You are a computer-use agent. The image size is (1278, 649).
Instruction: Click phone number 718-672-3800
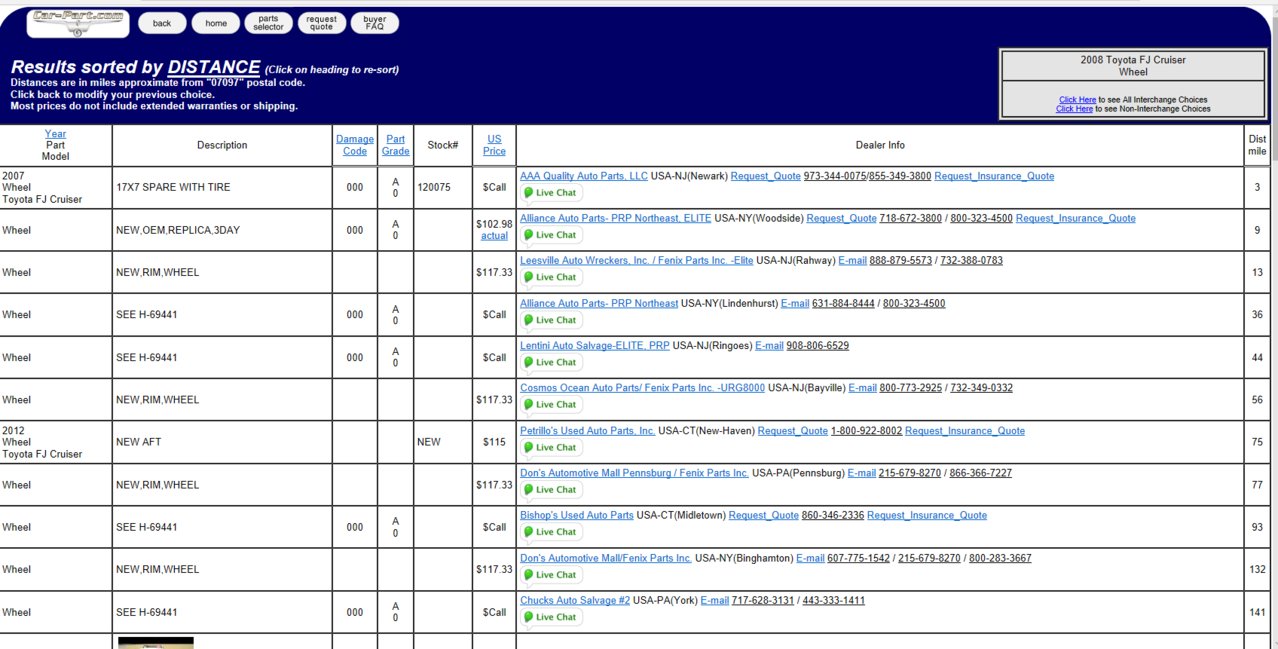point(911,218)
